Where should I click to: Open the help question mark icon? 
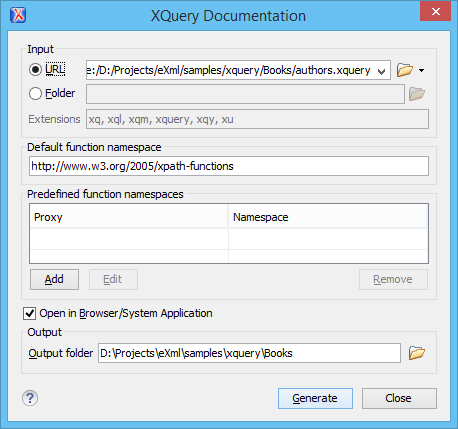click(x=30, y=398)
